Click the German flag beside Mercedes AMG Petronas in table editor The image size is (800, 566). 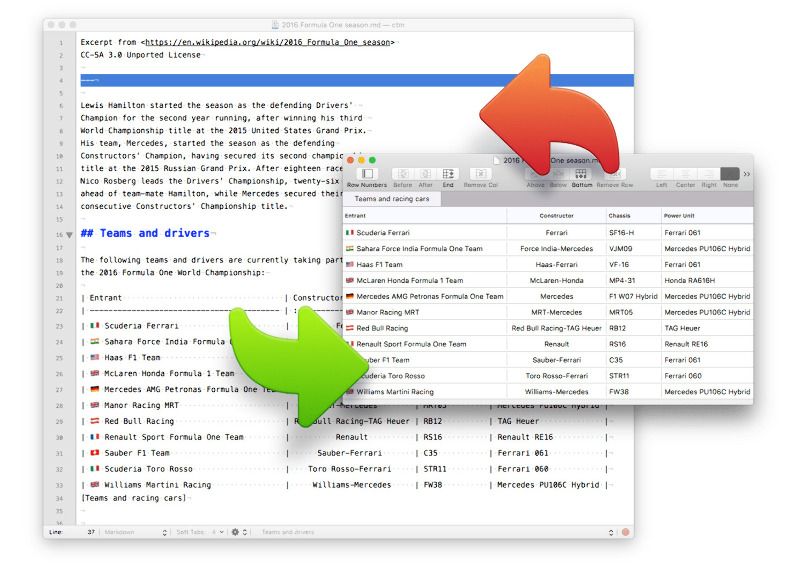pyautogui.click(x=349, y=296)
